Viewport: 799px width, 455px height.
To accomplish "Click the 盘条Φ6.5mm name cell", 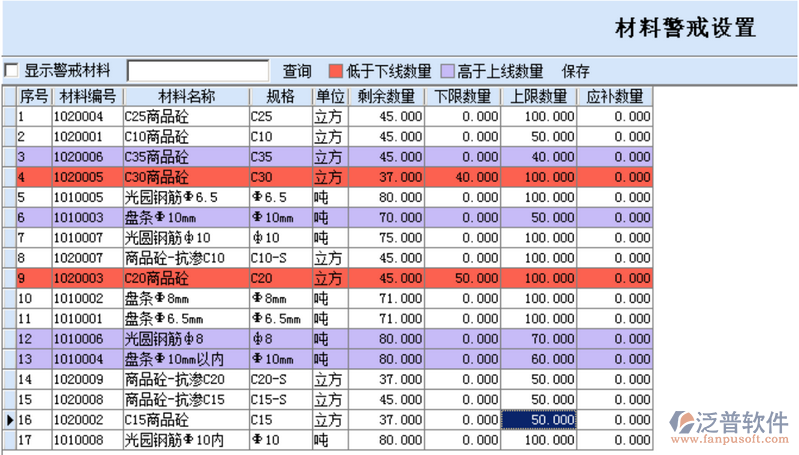I will click(187, 318).
